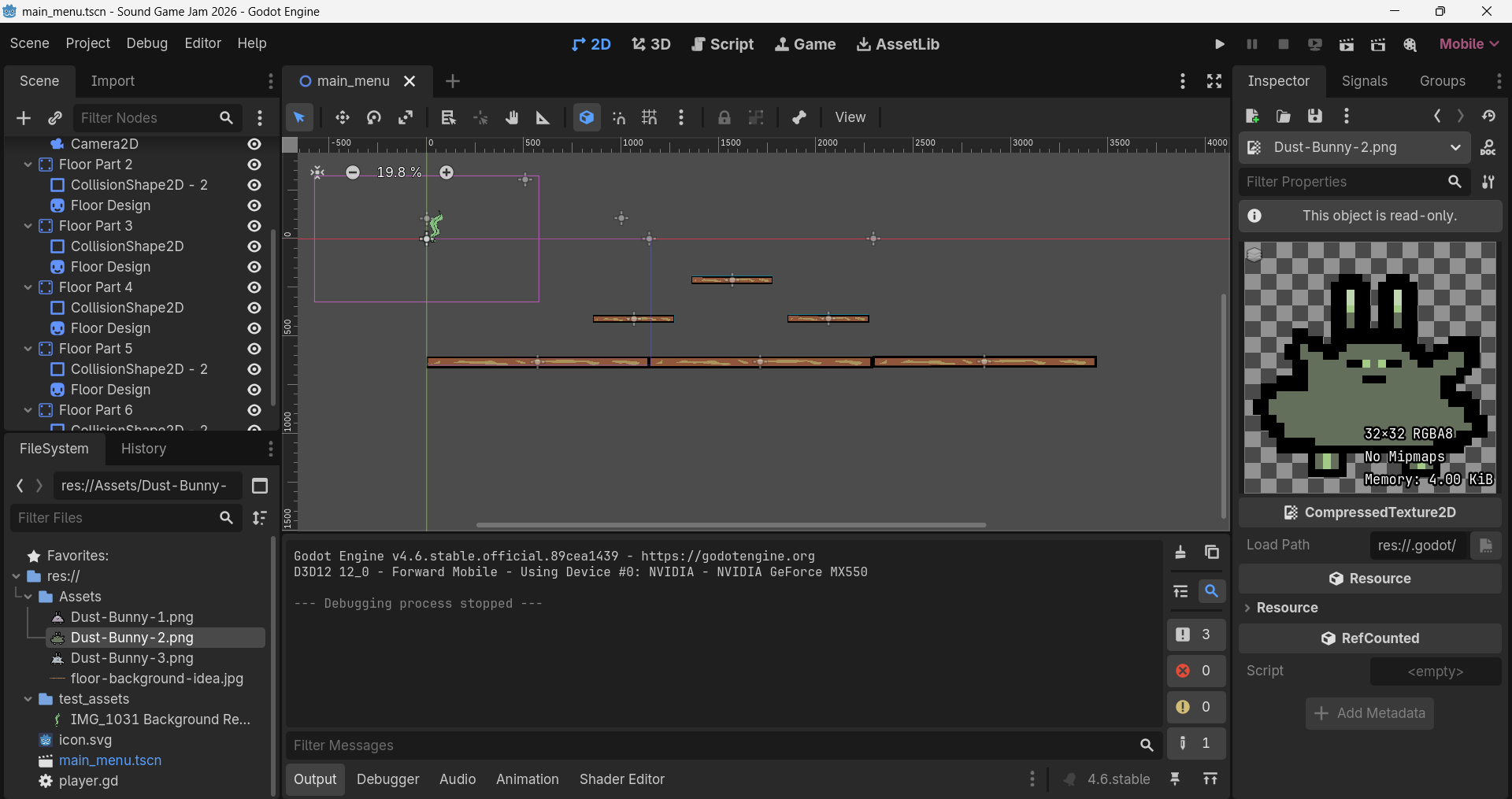
Task: Toggle distraction-free mode
Action: pos(1214,81)
